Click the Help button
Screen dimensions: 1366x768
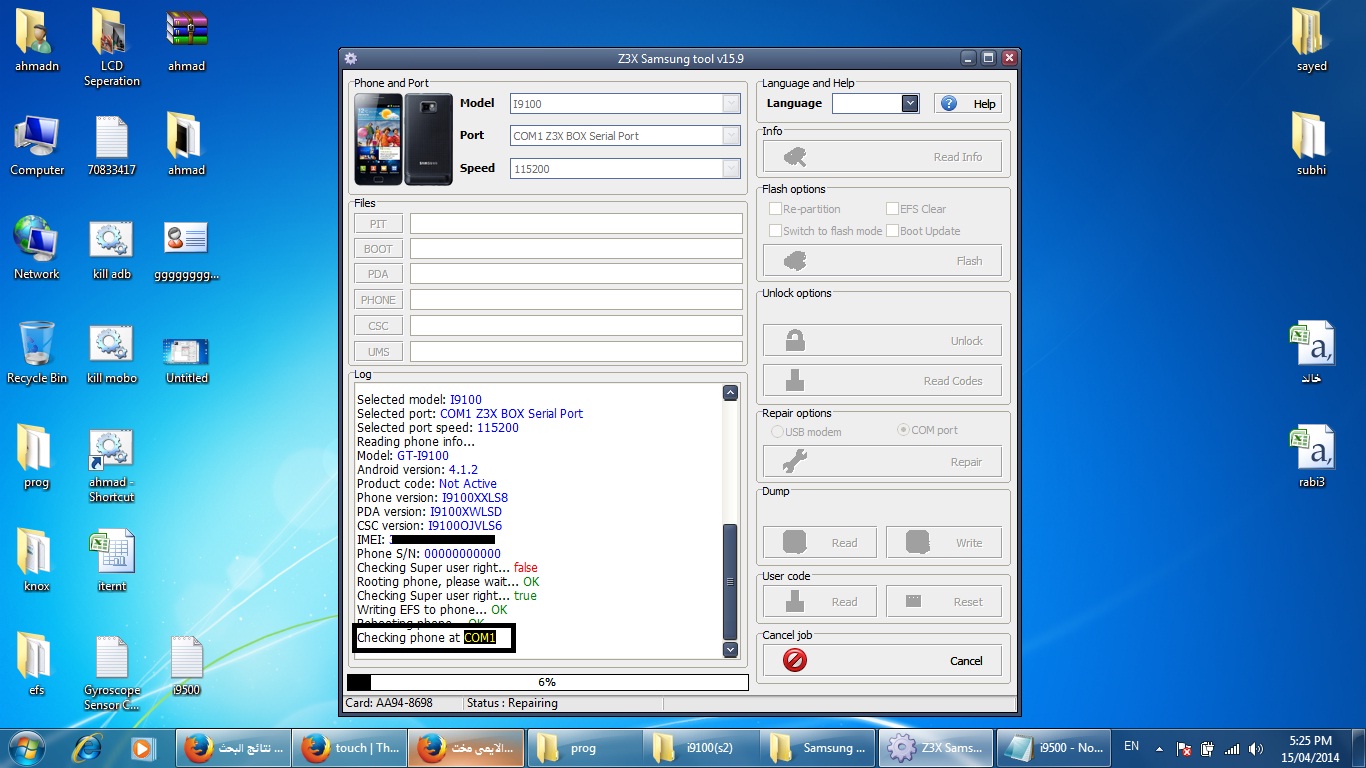[968, 103]
